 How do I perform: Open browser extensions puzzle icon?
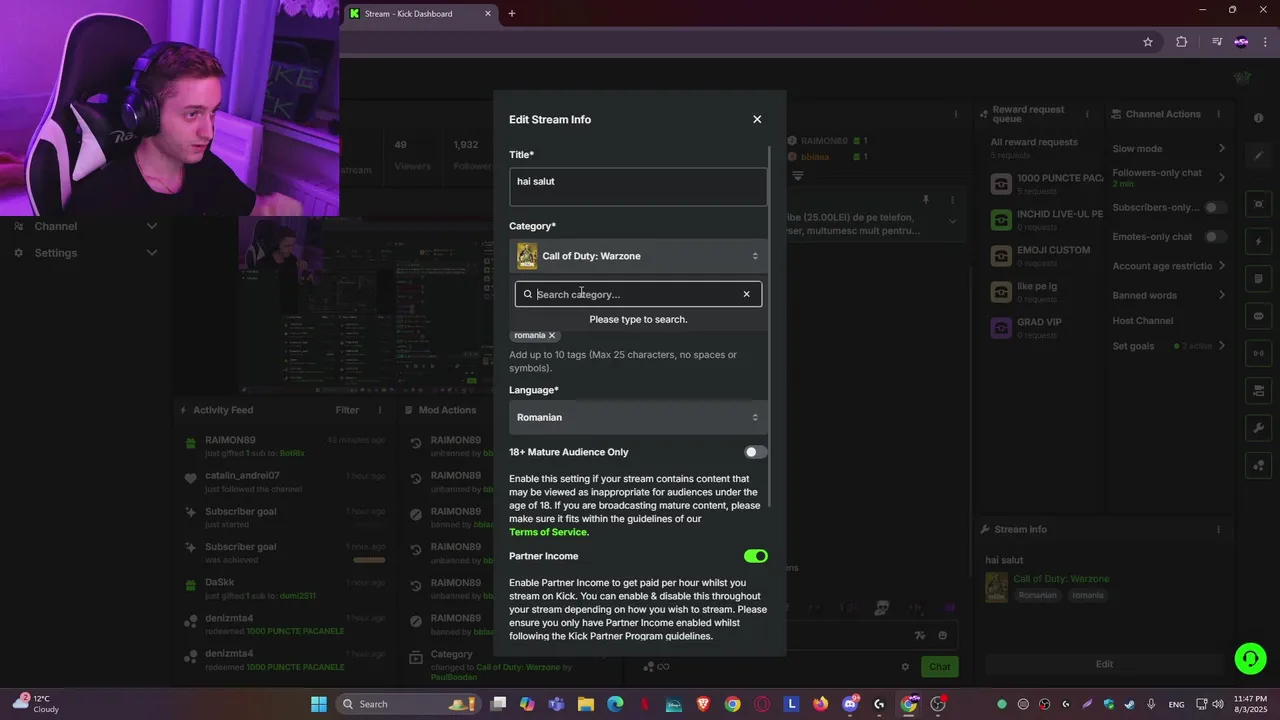pos(1182,42)
